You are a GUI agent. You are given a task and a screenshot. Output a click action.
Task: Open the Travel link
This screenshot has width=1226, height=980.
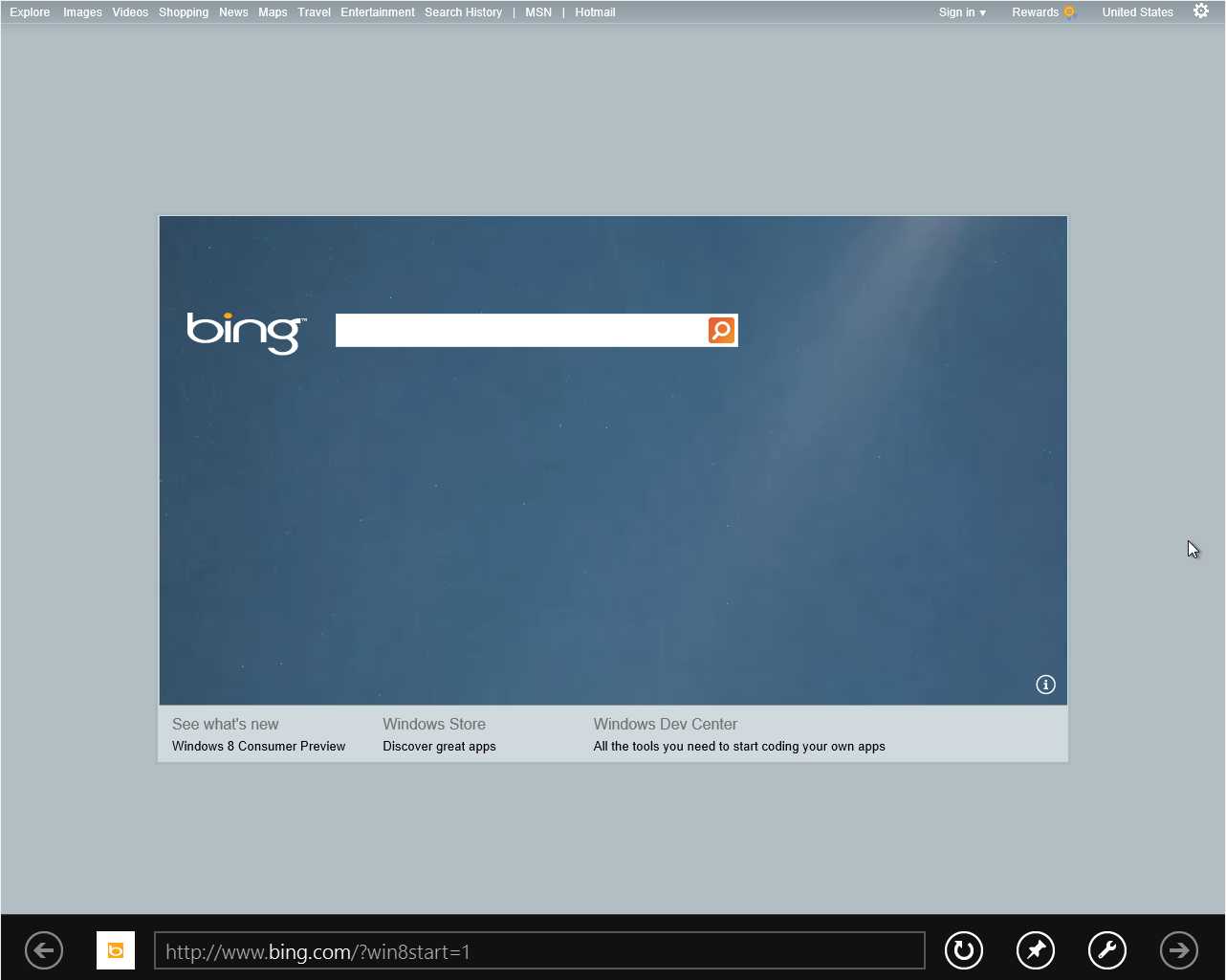[x=314, y=12]
